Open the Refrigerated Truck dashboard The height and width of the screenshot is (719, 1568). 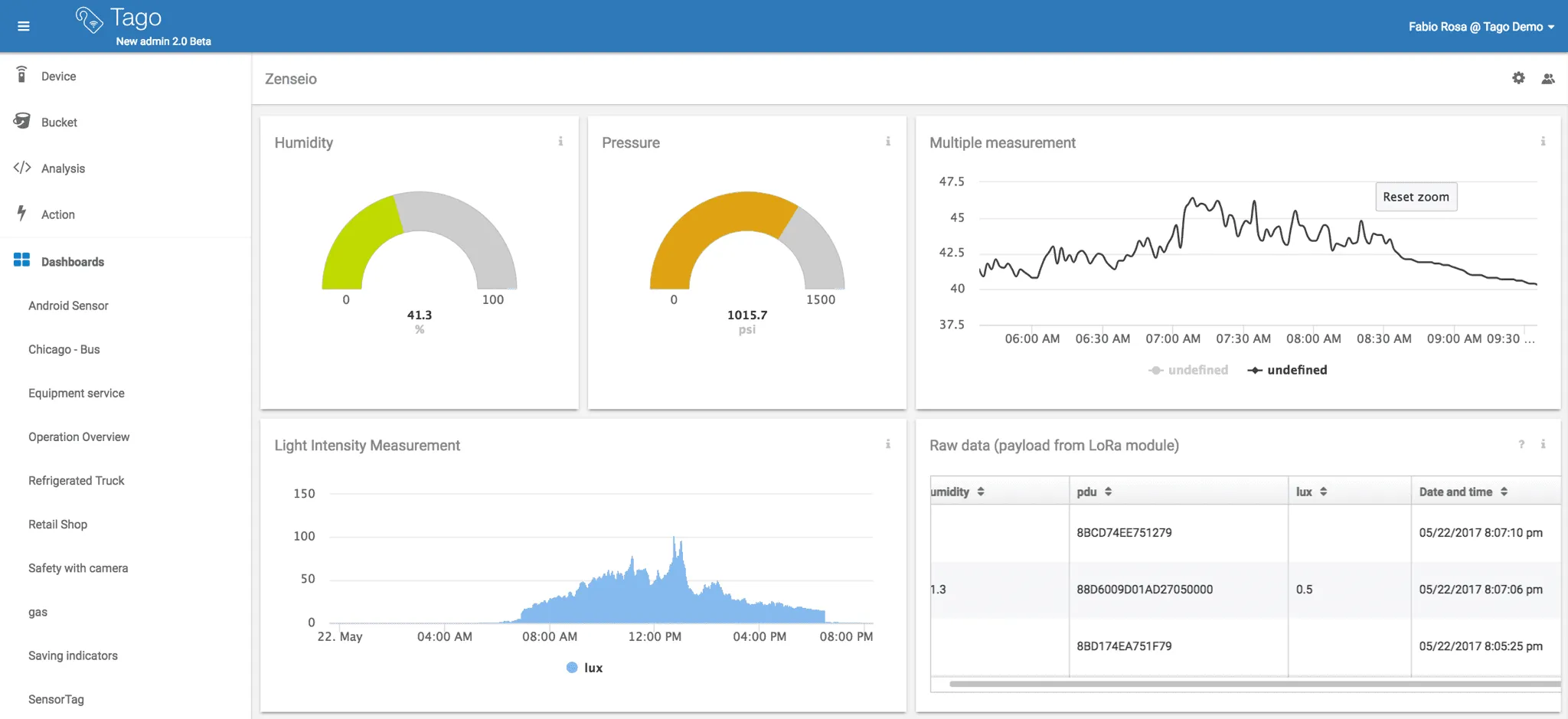[x=76, y=480]
